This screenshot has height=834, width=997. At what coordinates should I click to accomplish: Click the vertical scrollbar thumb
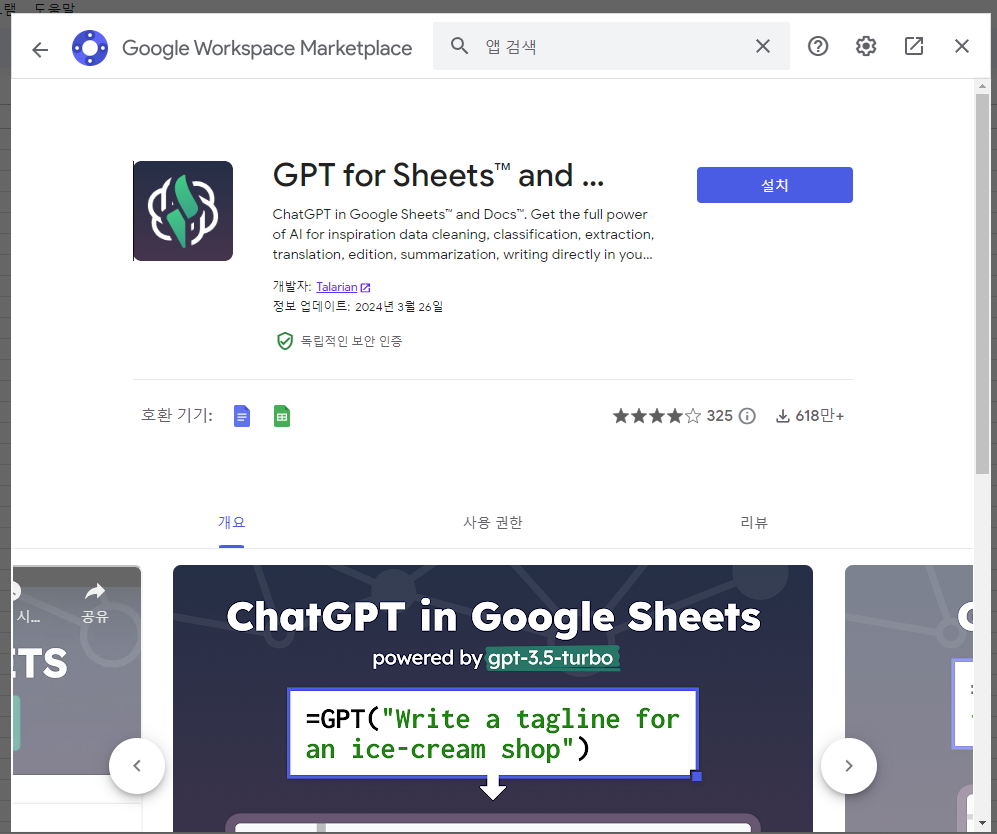tap(982, 283)
